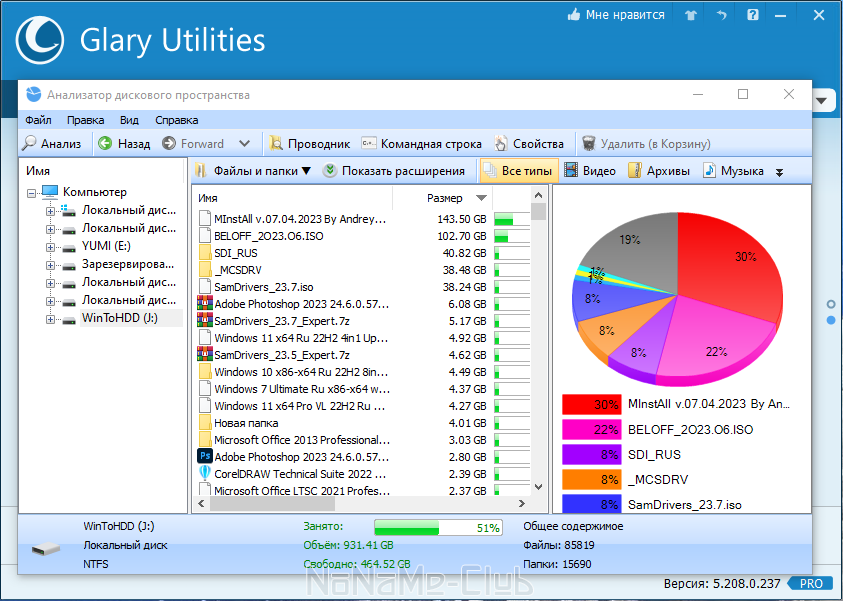Screen dimensions: 843x601
Task: Toggle the Все типы filter button
Action: (x=519, y=171)
